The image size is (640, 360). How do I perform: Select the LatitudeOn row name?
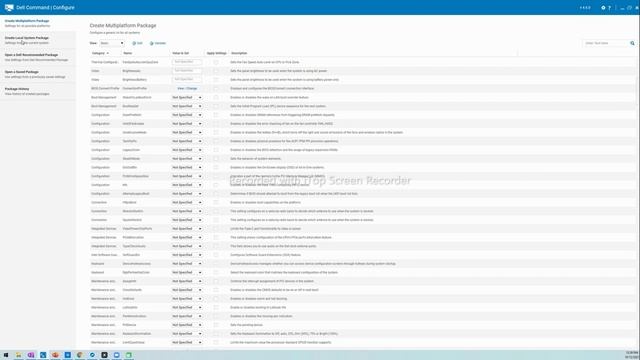130,307
